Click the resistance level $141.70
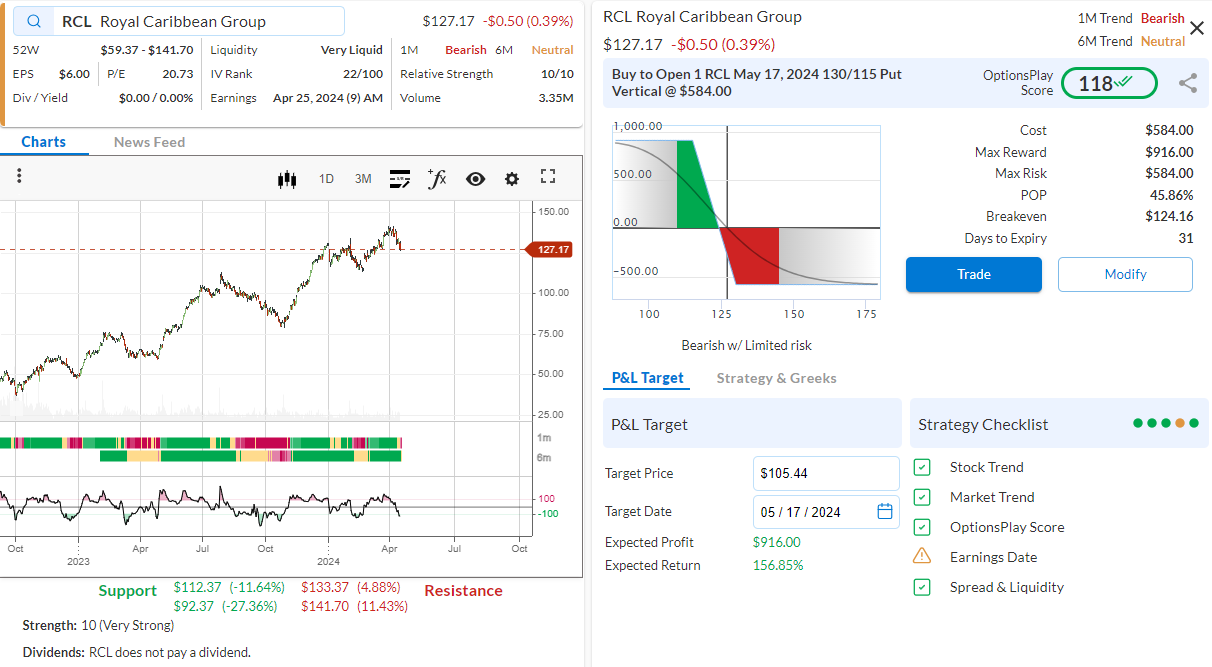 click(325, 606)
